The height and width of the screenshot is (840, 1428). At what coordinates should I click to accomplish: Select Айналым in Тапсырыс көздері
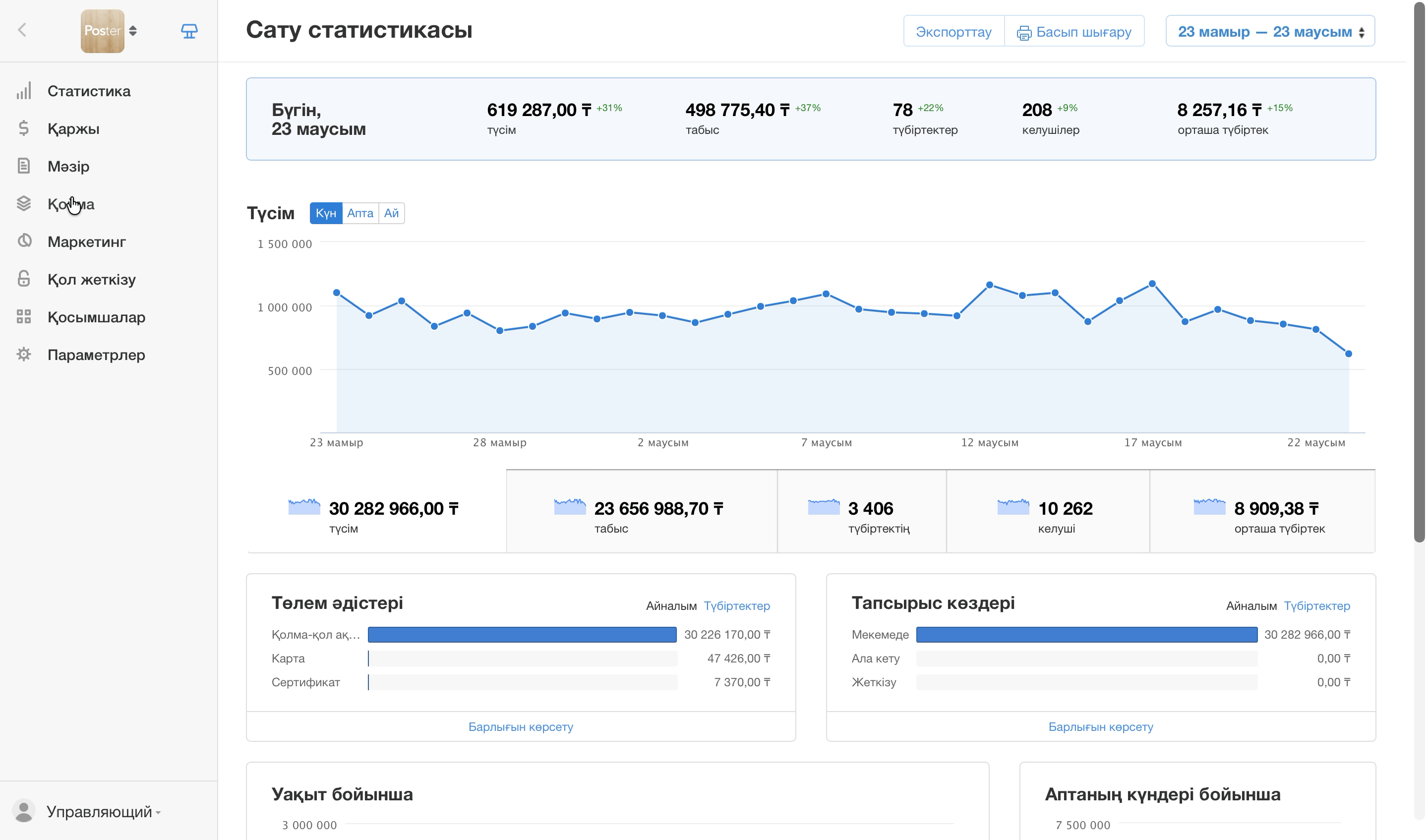click(1252, 606)
